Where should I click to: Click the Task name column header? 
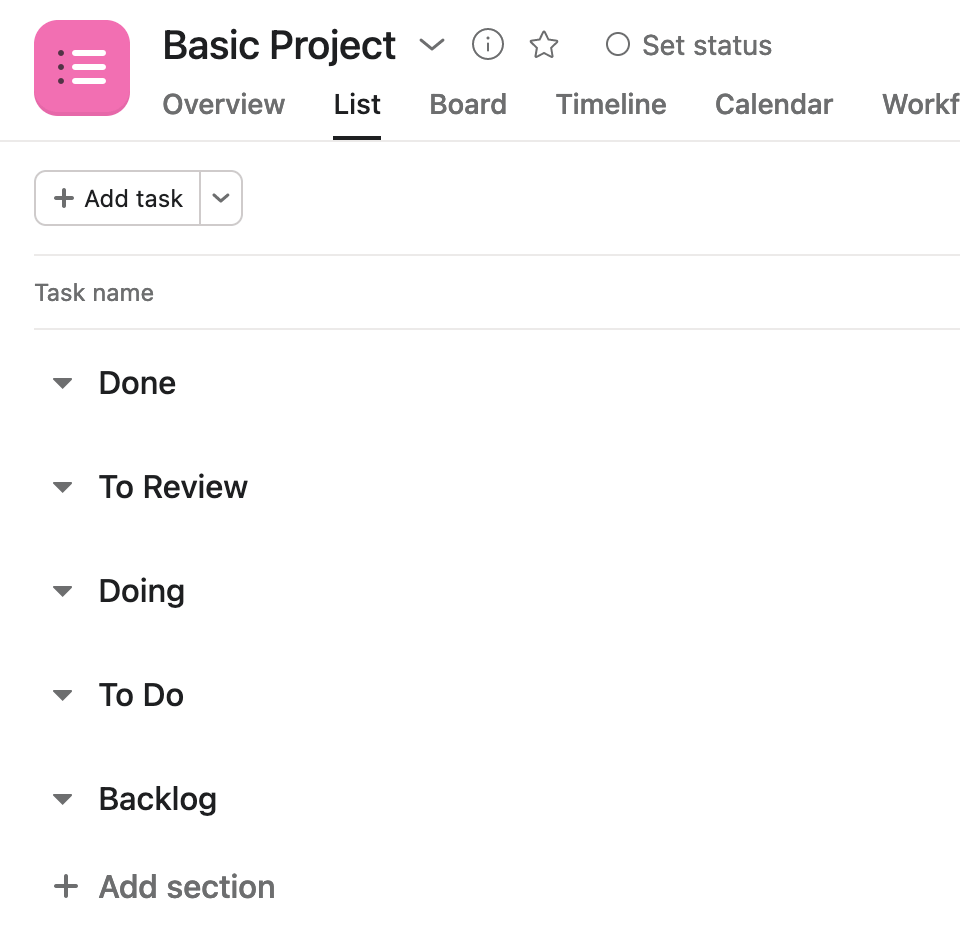click(94, 293)
